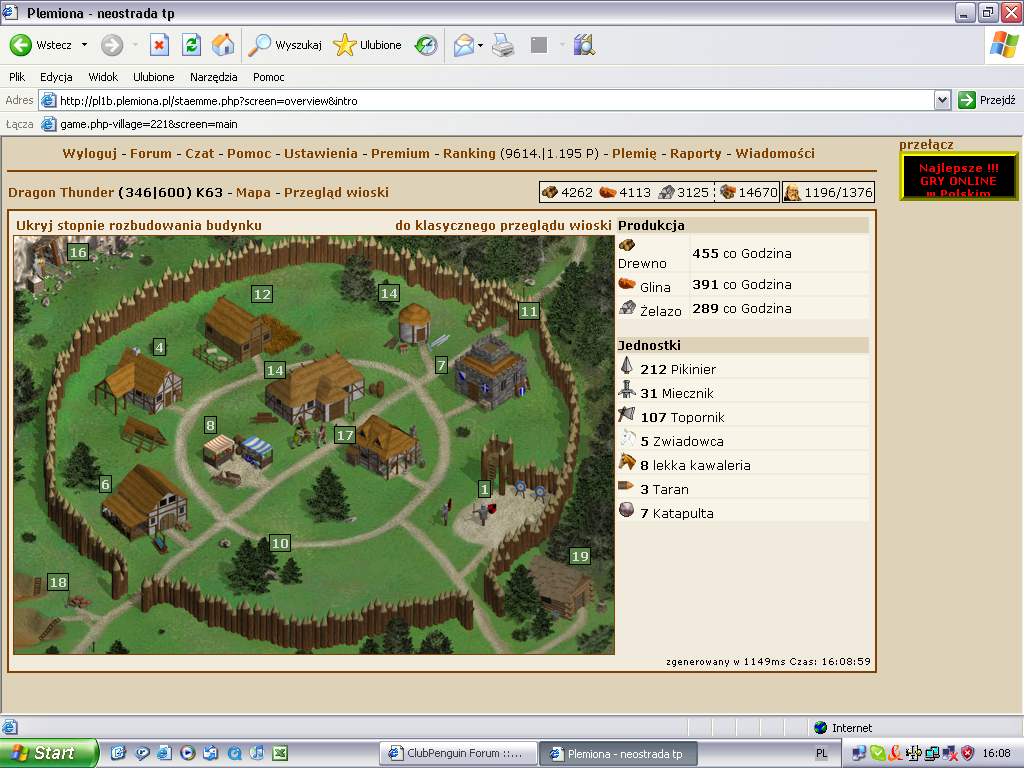The height and width of the screenshot is (768, 1024).
Task: Open the Narzędzia menu
Action: pos(213,77)
